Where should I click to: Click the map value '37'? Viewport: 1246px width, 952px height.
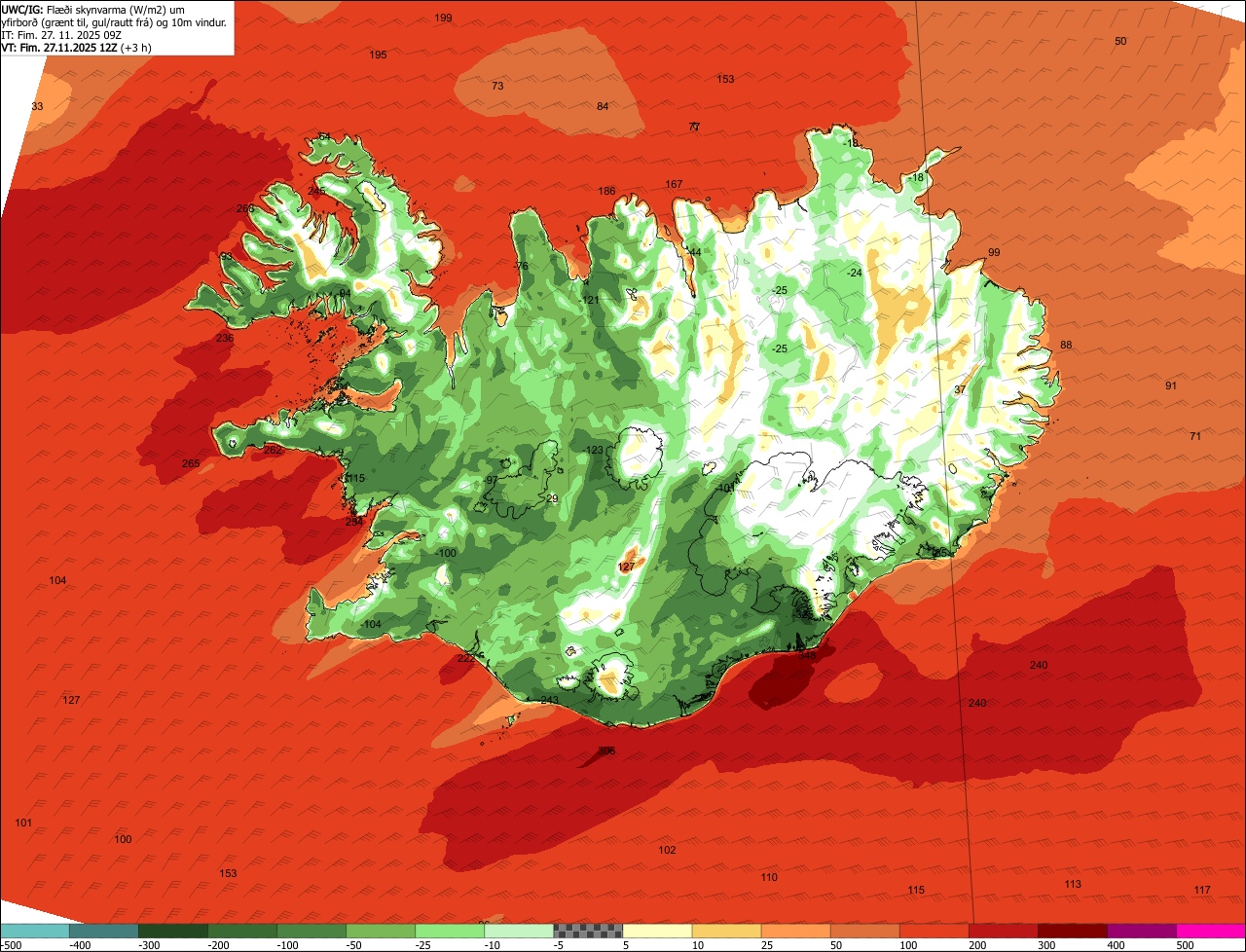point(960,390)
